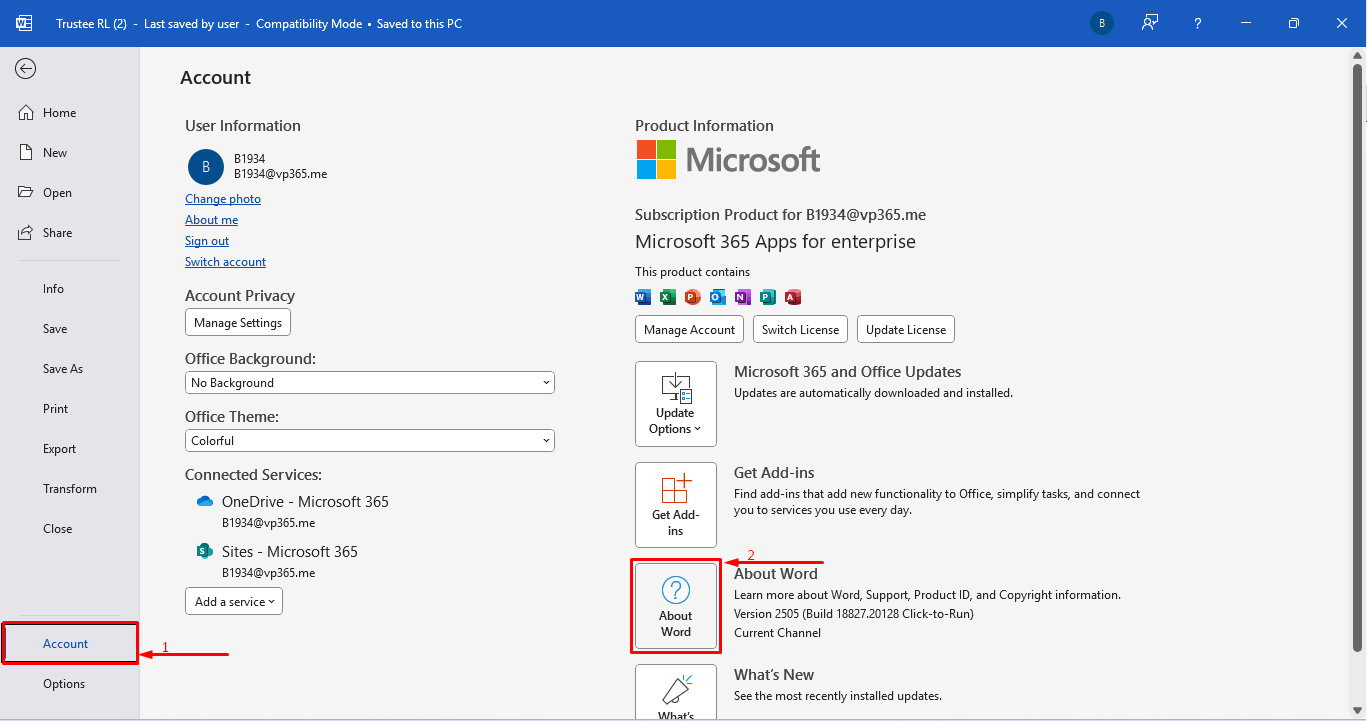The height and width of the screenshot is (721, 1367).
Task: Open the user avatar B in title bar
Action: click(x=1102, y=23)
